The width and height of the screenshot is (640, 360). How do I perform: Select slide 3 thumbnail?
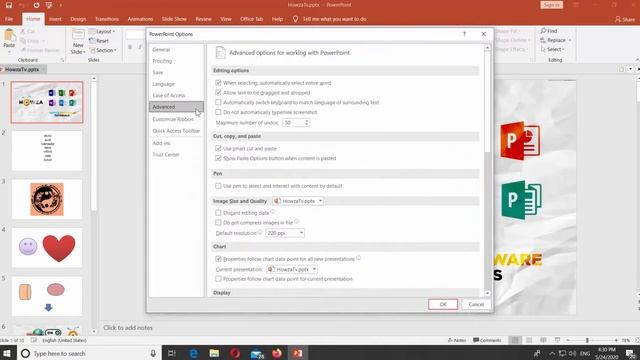(x=47, y=199)
